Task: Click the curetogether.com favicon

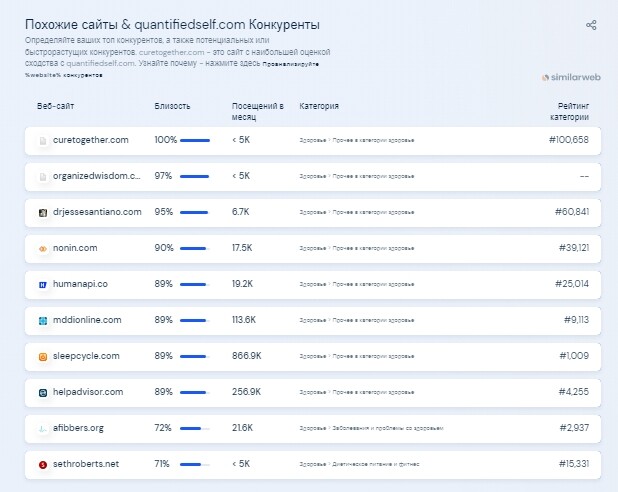Action: click(x=43, y=140)
